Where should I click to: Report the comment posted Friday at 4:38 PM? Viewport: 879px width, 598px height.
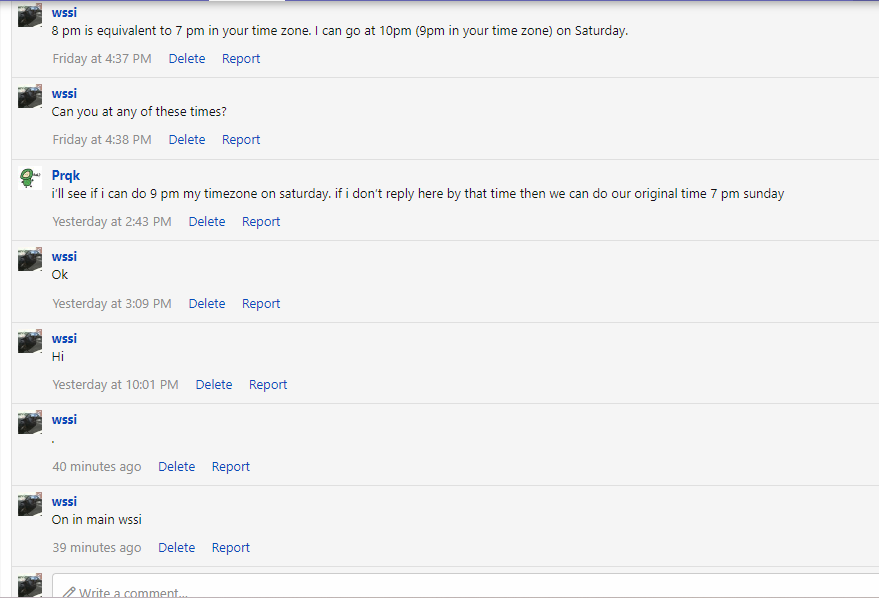pos(241,140)
